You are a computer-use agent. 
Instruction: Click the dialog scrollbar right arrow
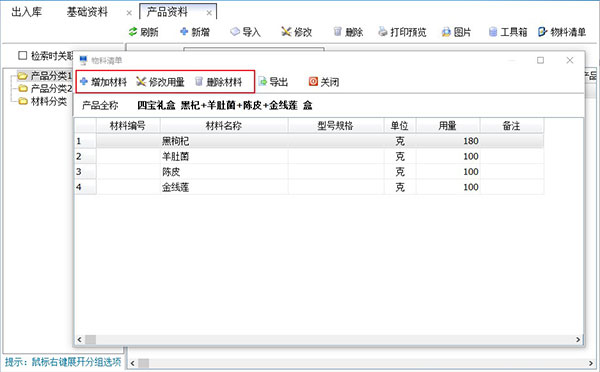pyautogui.click(x=578, y=339)
